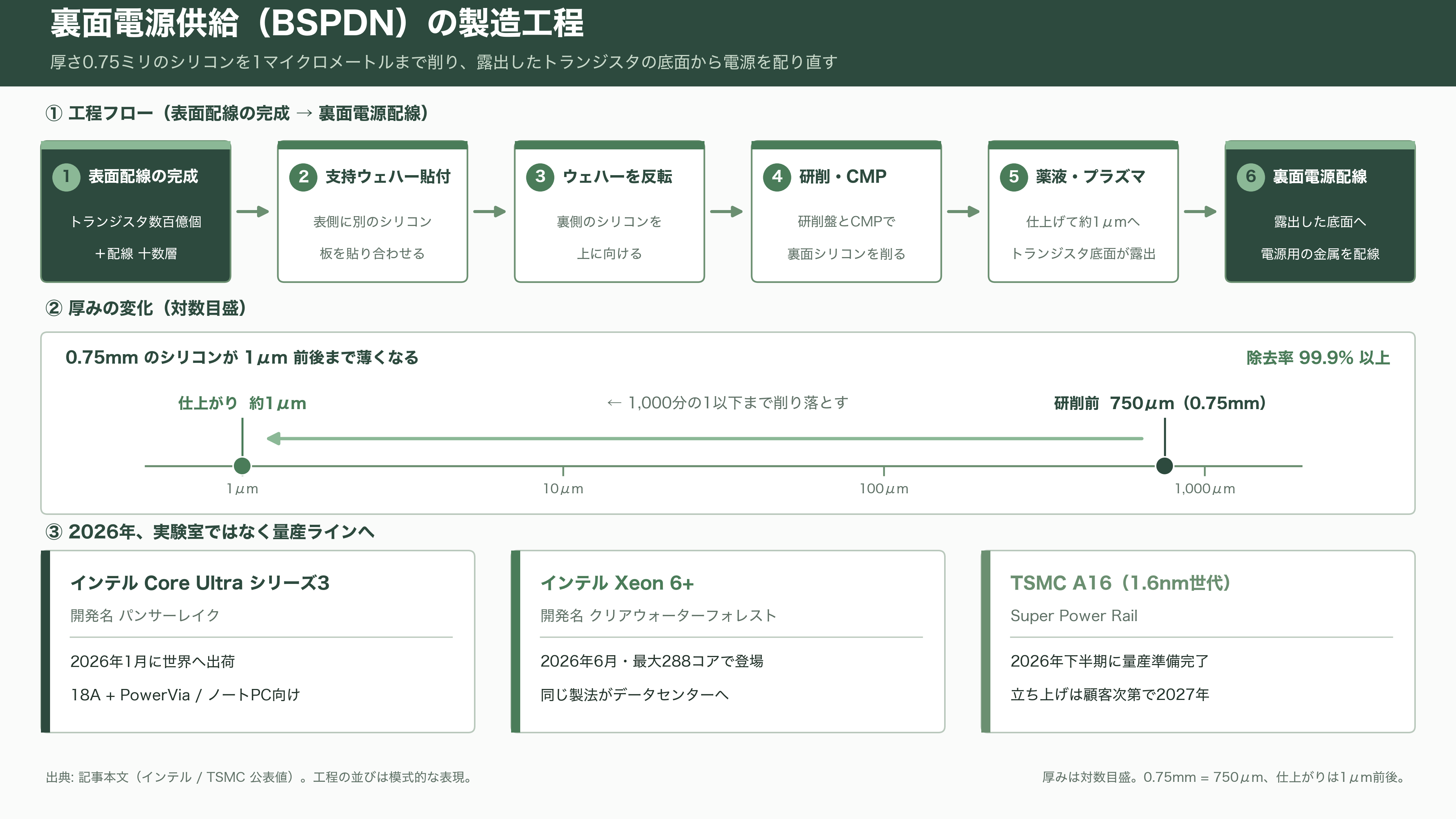Screen dimensions: 1456x819
Task: Click the footnote 厚みは対数目盛。0.75mm = 750μm
Action: [1225, 777]
